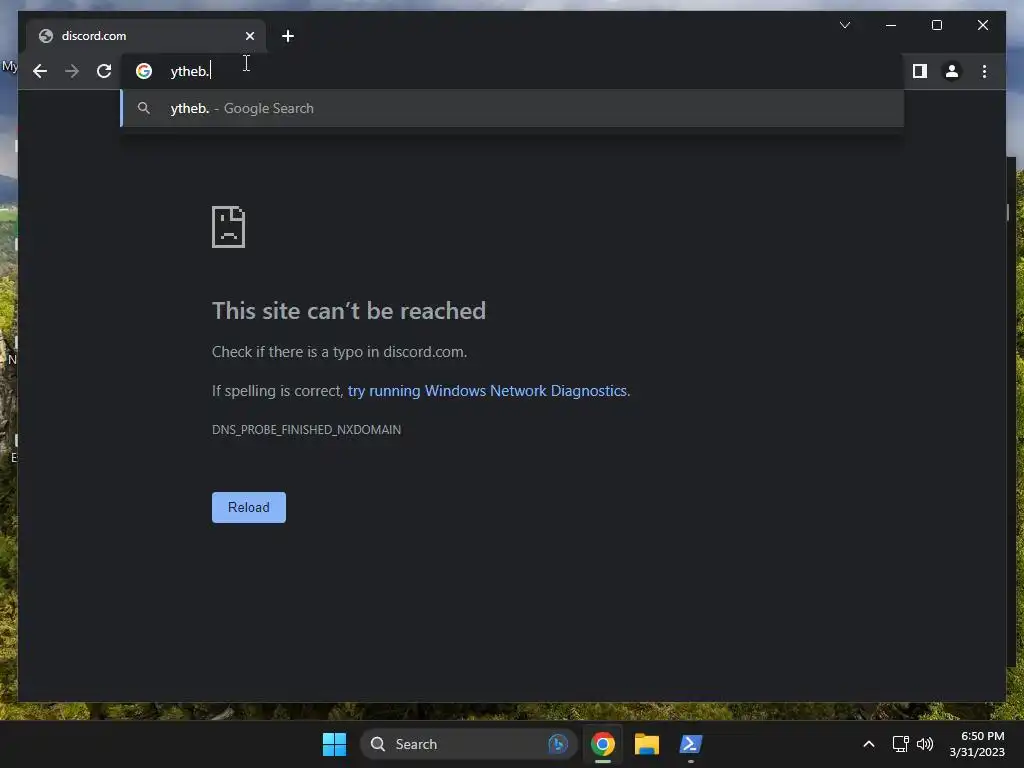
Task: Click the magnifier icon in the suggestion row
Action: 144,108
